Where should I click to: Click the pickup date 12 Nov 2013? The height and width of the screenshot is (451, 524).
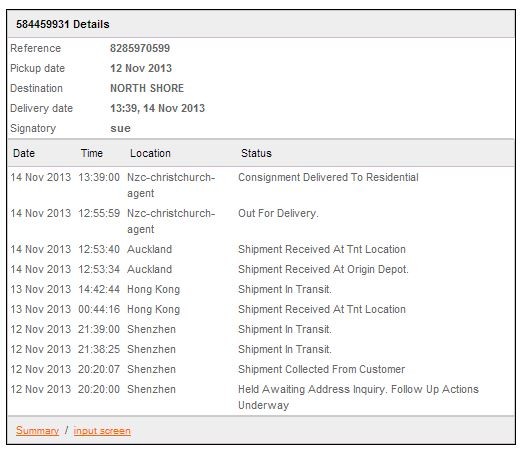[141, 68]
